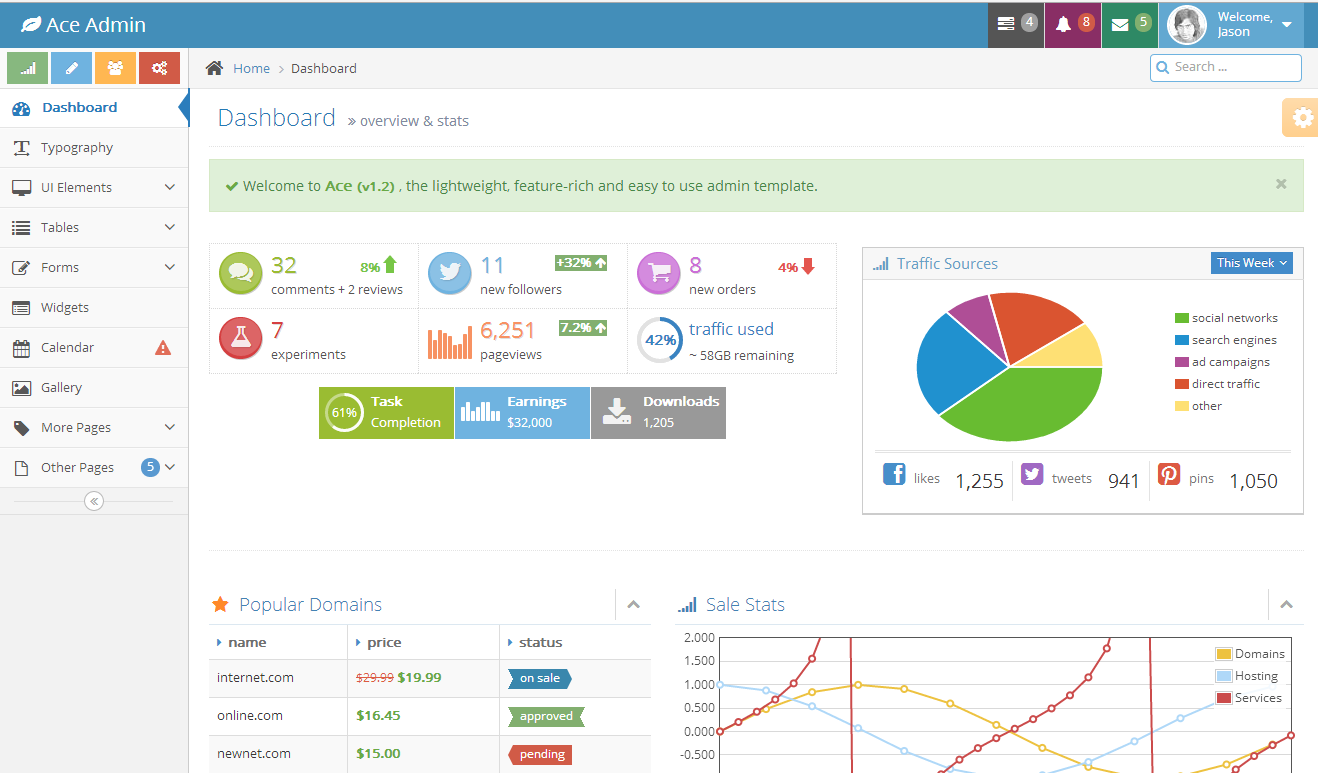Open the This Week dropdown
Screen dimensions: 1318x773
pyautogui.click(x=1251, y=263)
